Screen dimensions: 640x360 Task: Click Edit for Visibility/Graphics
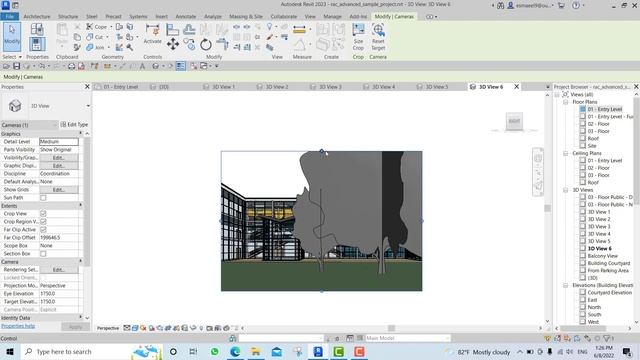click(x=58, y=158)
